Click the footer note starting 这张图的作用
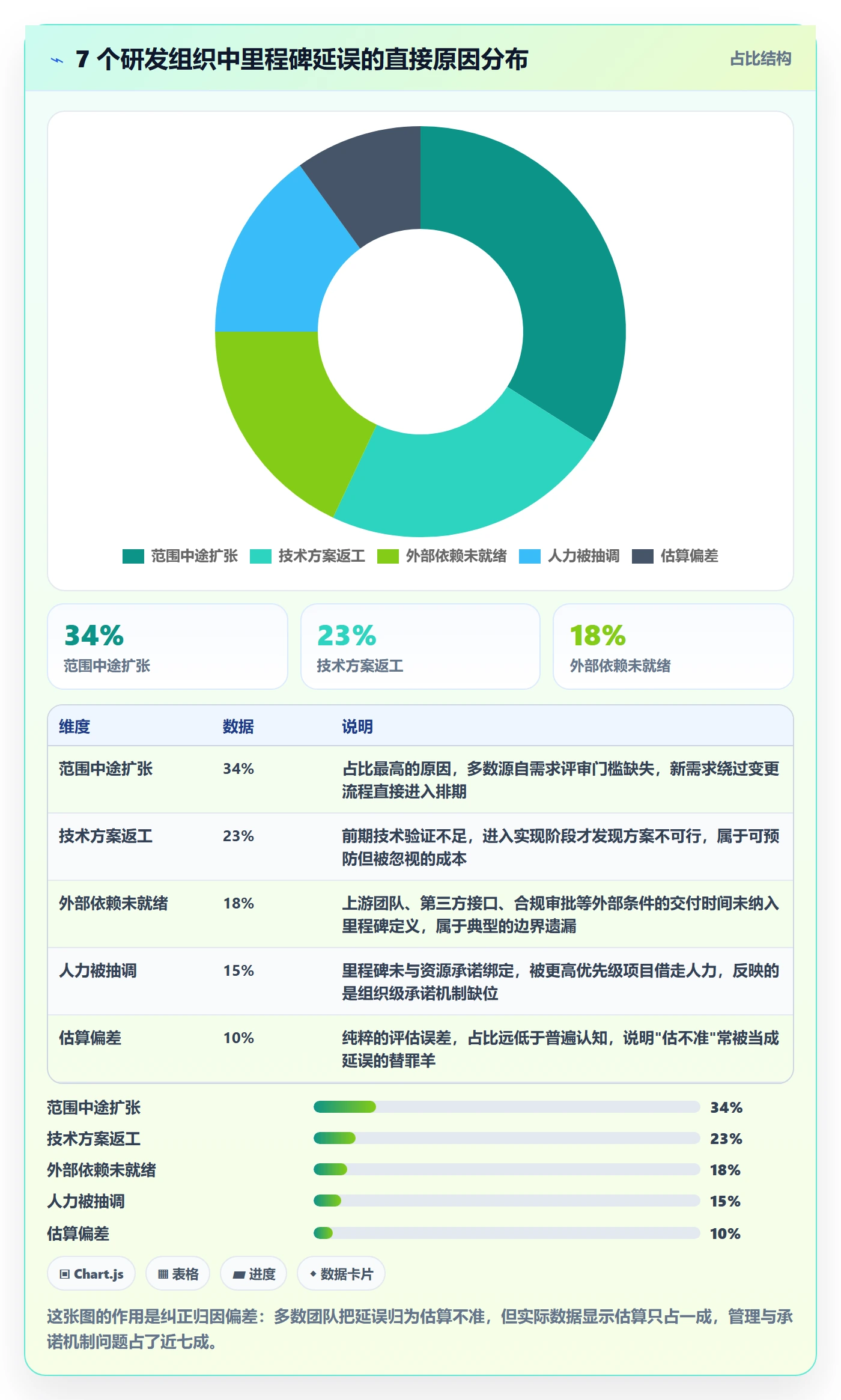The width and height of the screenshot is (841, 1400). [421, 1328]
